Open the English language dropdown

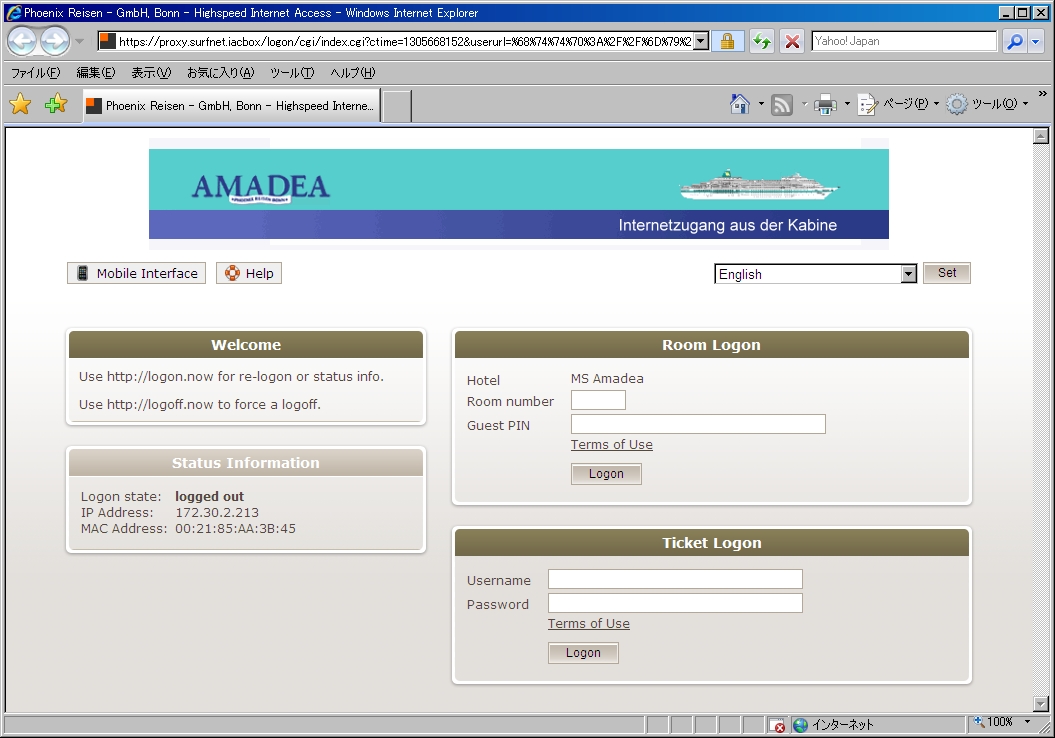click(815, 274)
